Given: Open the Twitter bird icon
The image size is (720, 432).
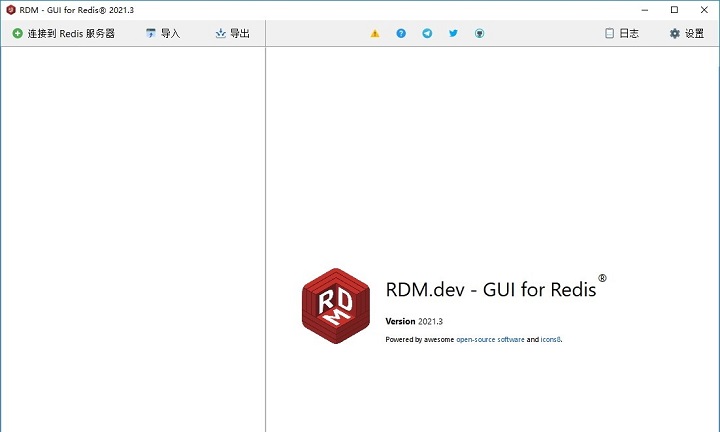Looking at the screenshot, I should pyautogui.click(x=453, y=34).
